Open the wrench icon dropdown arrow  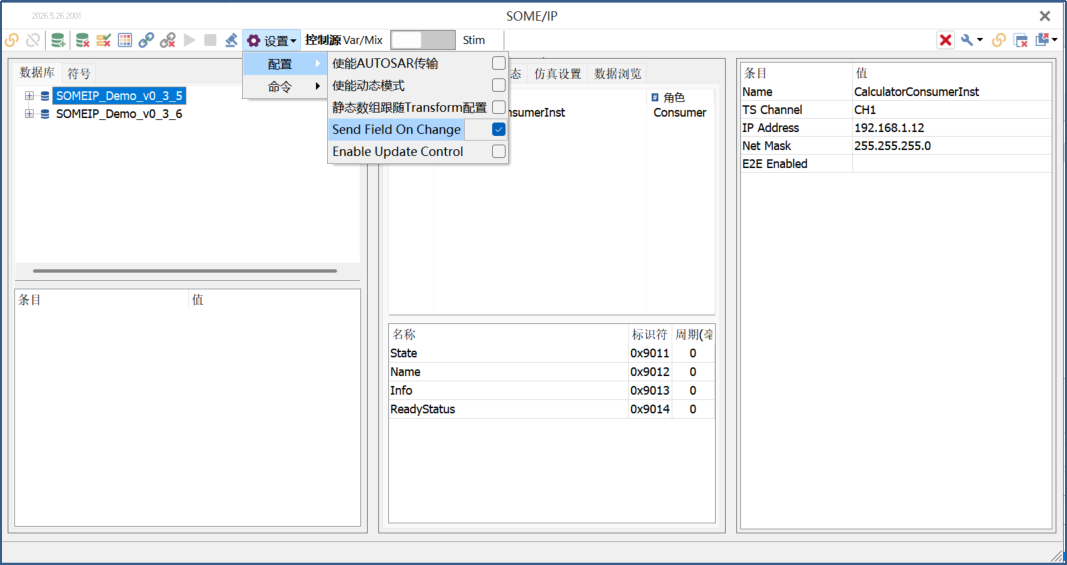coord(980,40)
